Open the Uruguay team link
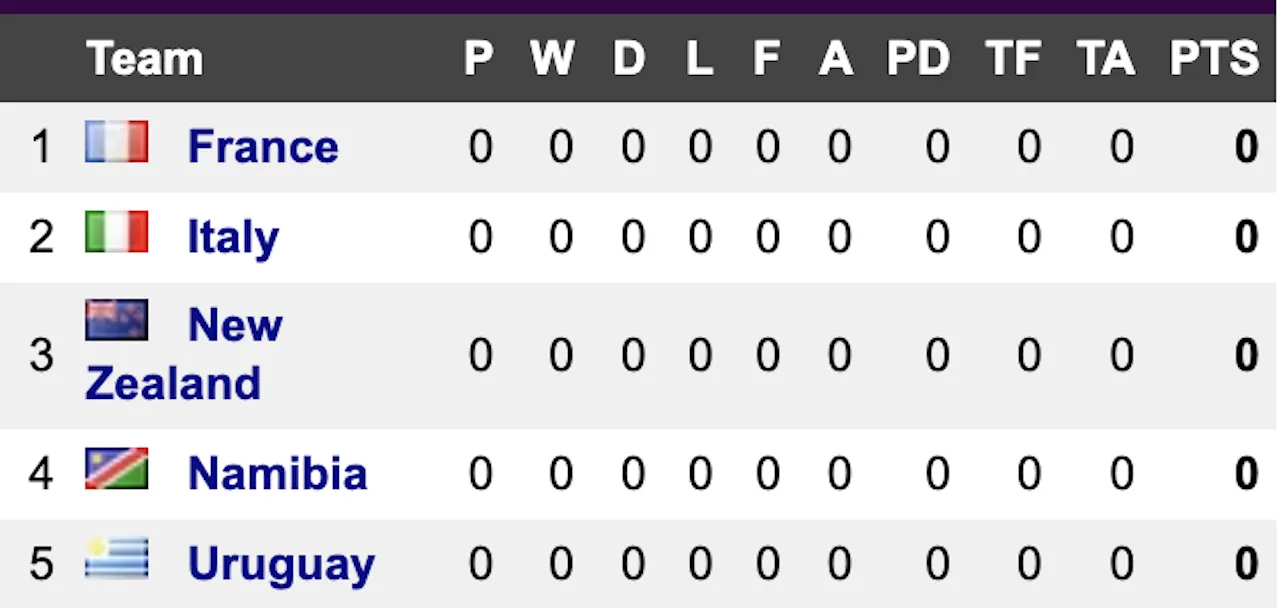 [x=281, y=565]
